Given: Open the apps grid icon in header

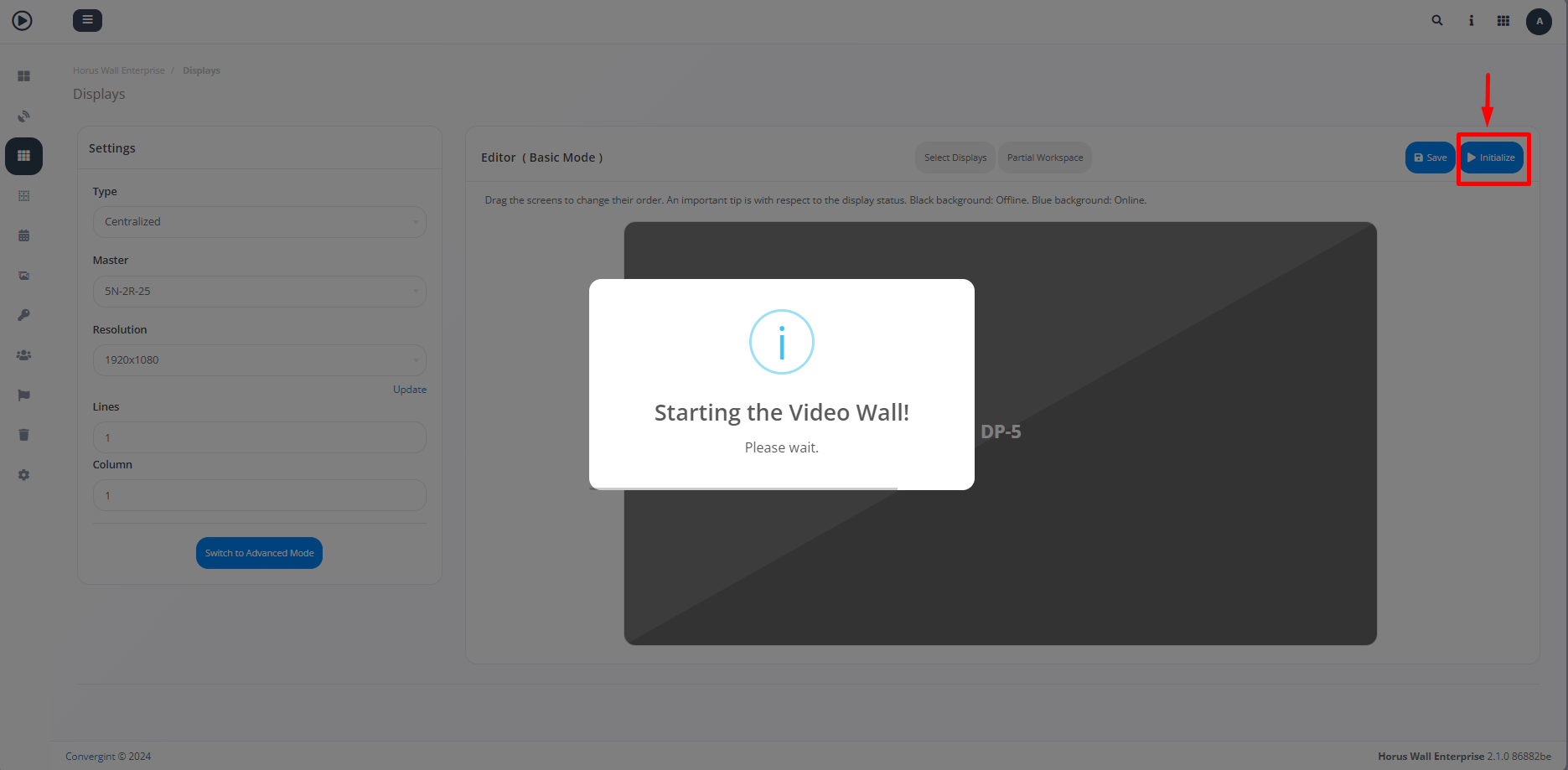Looking at the screenshot, I should 1503,21.
